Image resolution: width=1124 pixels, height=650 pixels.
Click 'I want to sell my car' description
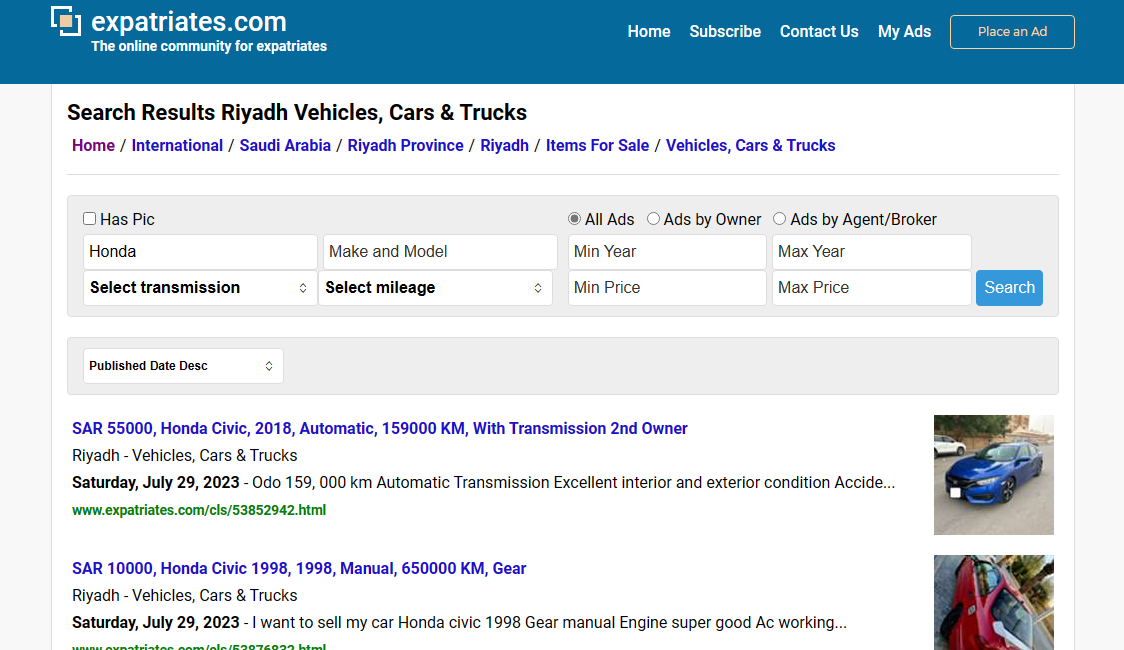[x=549, y=622]
